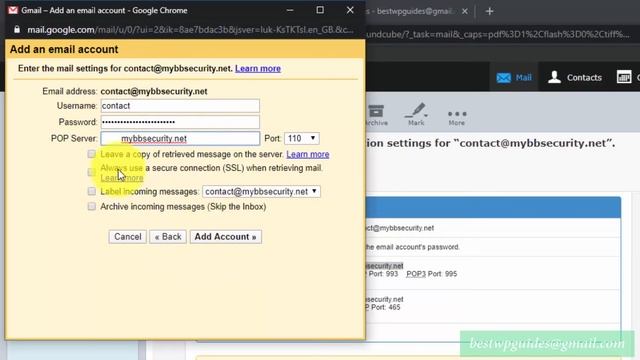This screenshot has height=360, width=640.
Task: Open the calendar icon beside Contacts
Action: pos(624,77)
